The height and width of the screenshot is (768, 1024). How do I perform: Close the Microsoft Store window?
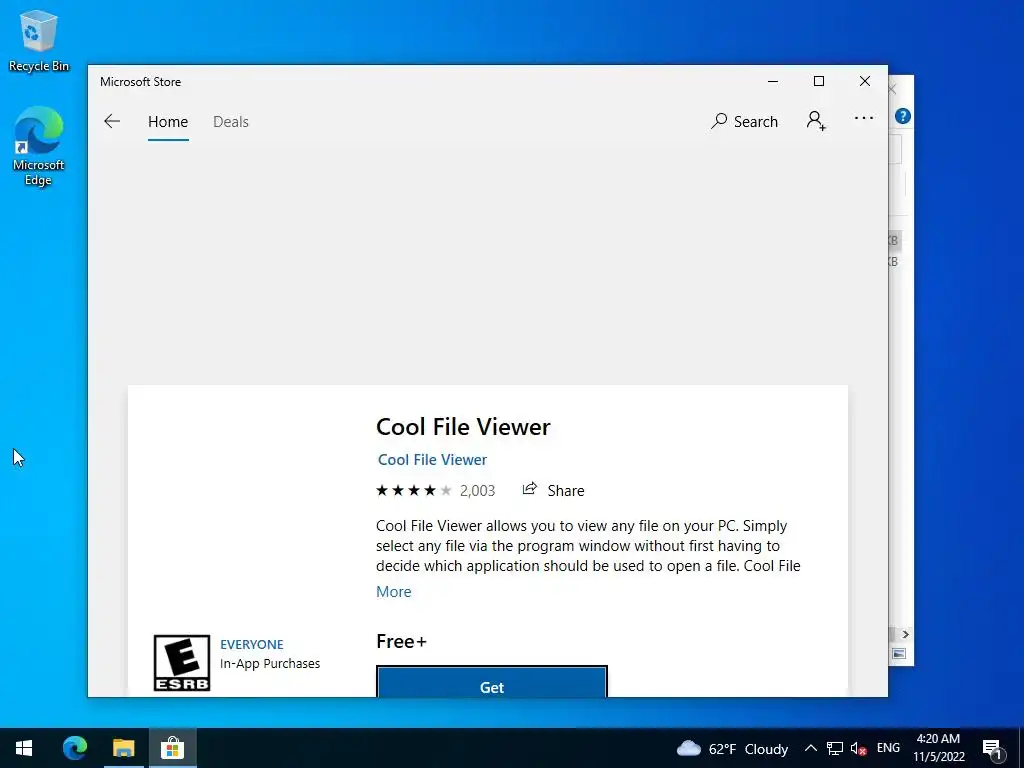pyautogui.click(x=865, y=81)
